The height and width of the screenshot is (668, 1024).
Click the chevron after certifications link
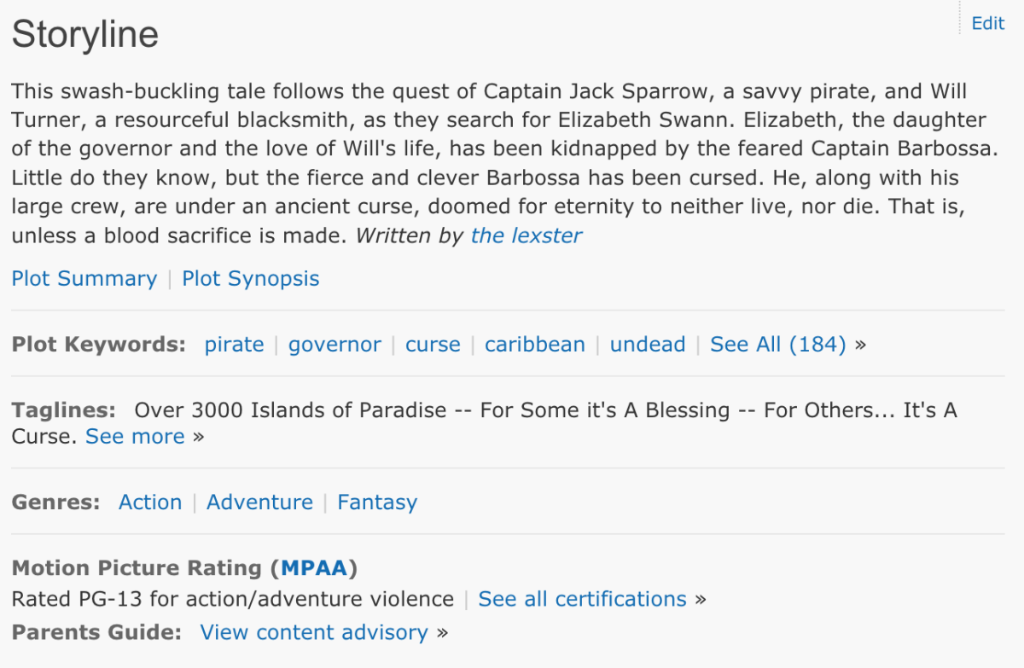point(700,599)
